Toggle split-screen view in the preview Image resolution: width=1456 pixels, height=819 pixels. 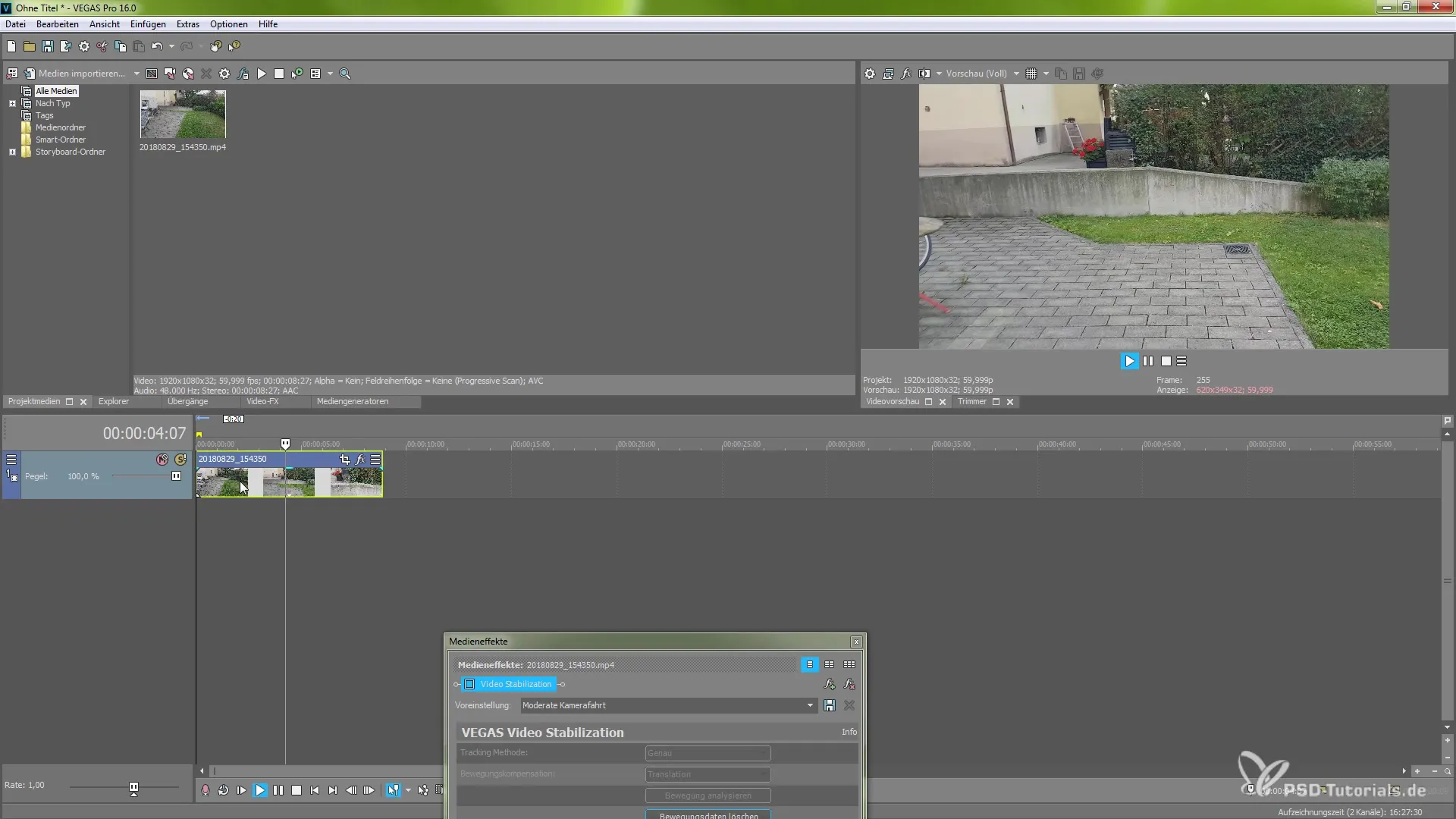tap(924, 74)
